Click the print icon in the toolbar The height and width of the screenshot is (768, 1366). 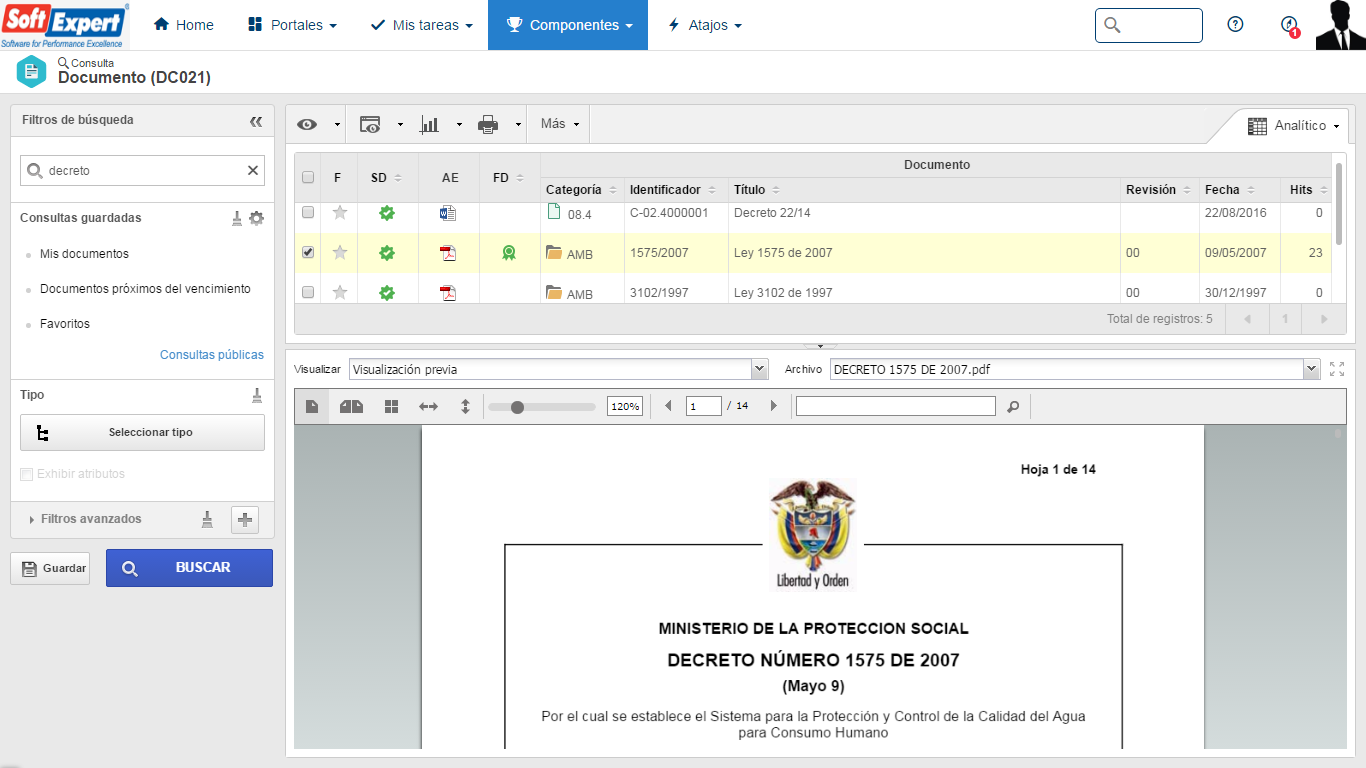(x=488, y=124)
